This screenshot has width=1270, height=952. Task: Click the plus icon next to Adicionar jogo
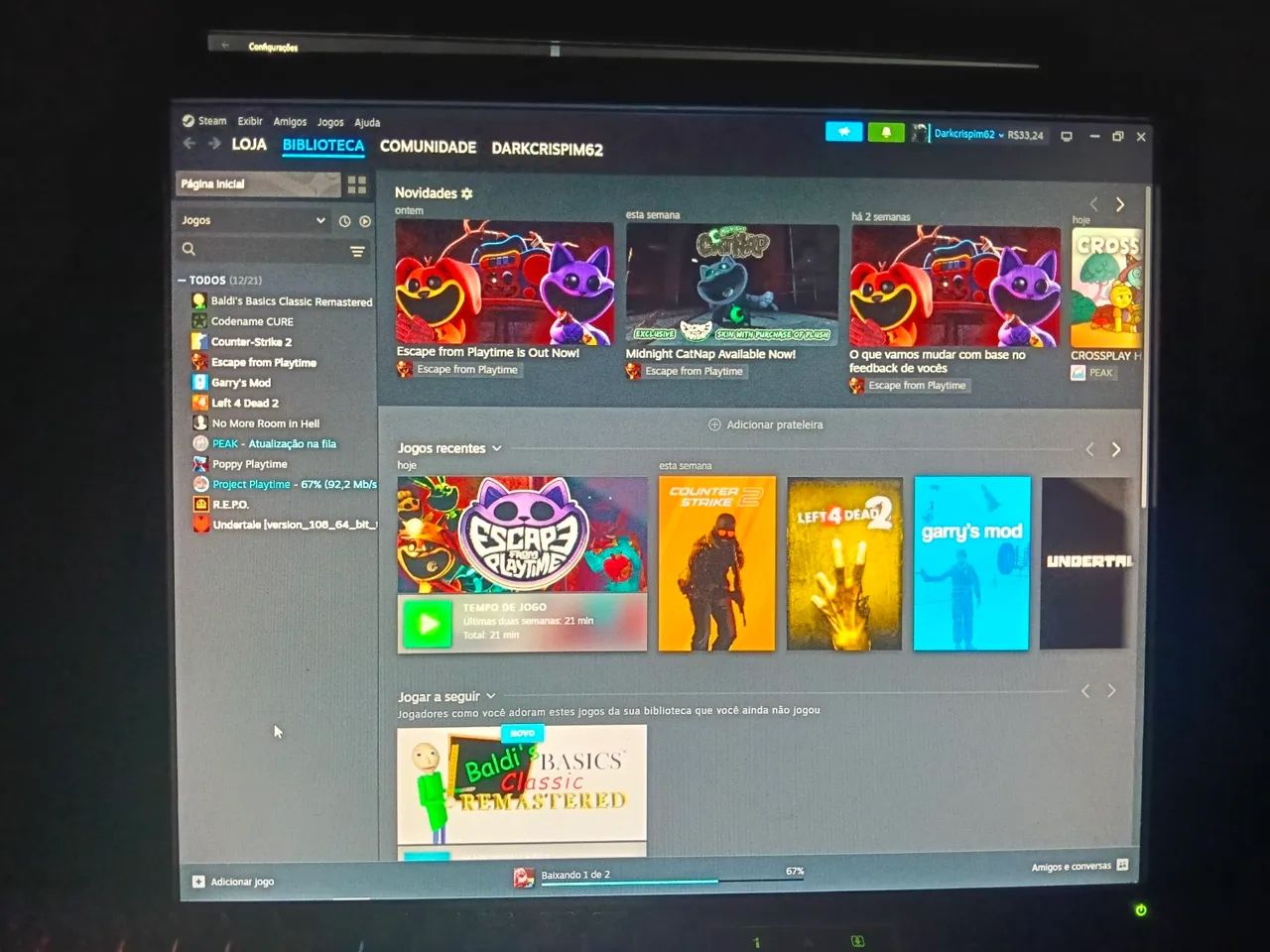point(198,882)
